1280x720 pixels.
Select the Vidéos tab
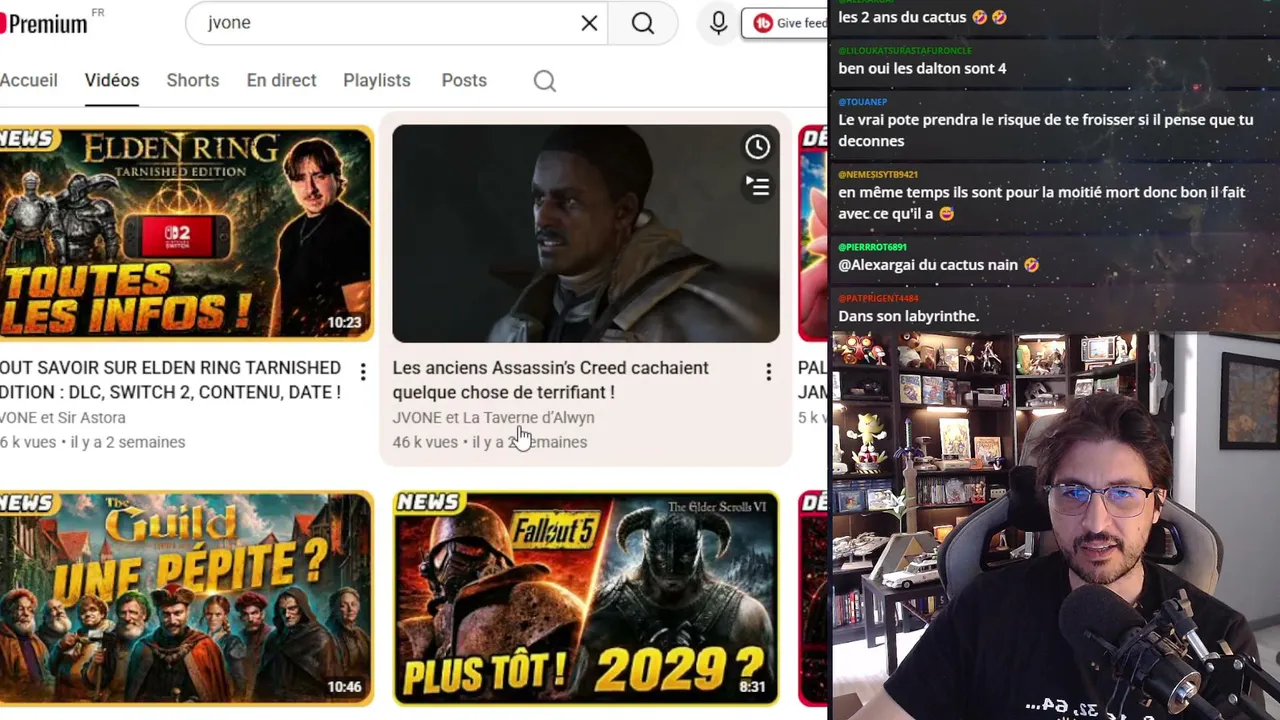(112, 80)
